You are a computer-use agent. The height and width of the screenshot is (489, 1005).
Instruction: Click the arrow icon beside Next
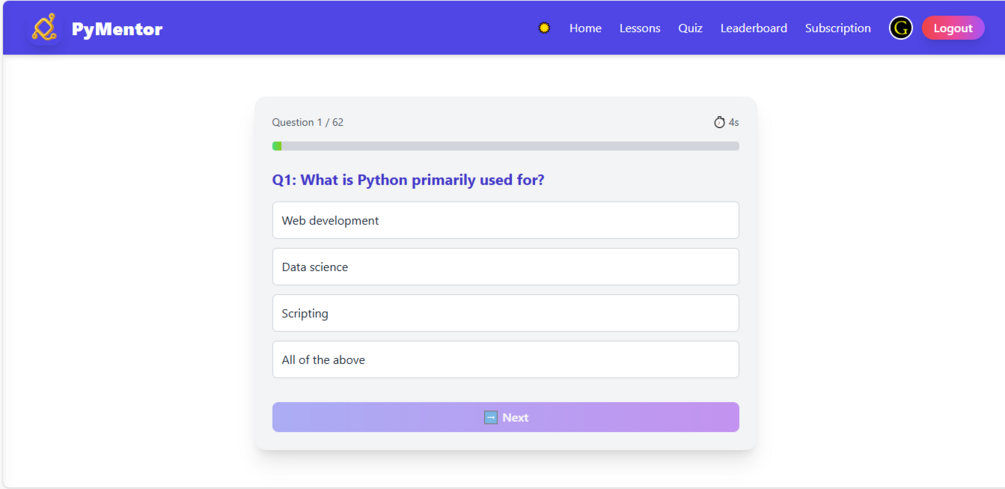tap(490, 417)
